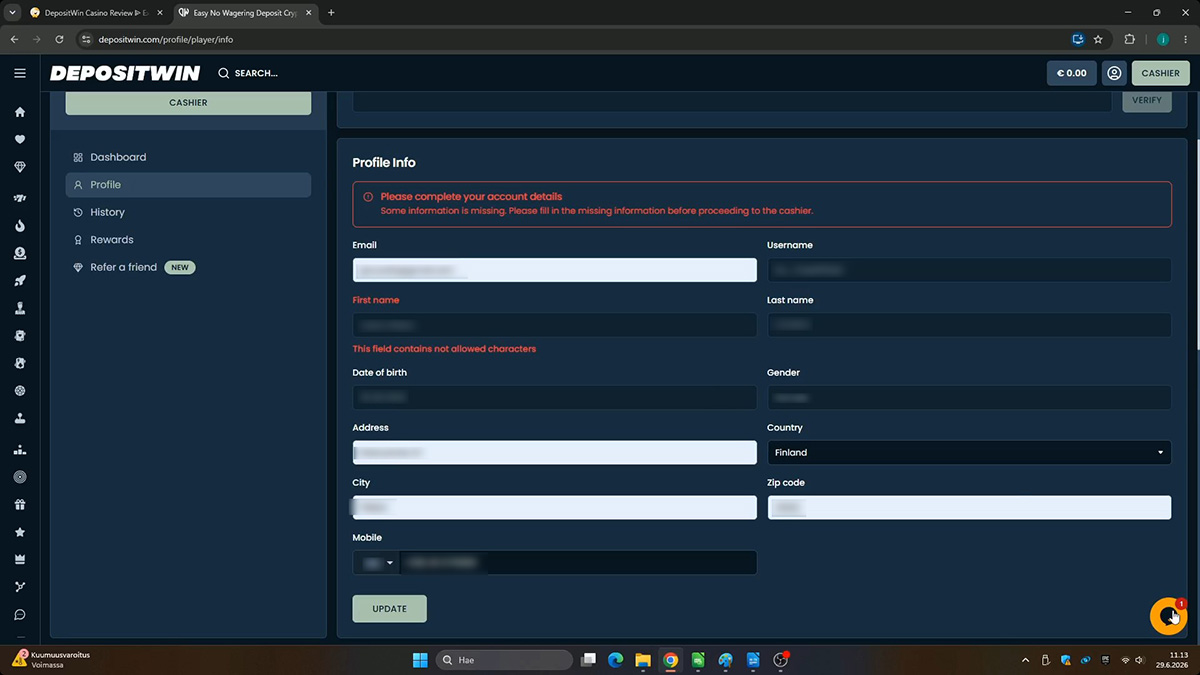Open the Chrome three-dot menu
1200x675 pixels.
(1185, 40)
